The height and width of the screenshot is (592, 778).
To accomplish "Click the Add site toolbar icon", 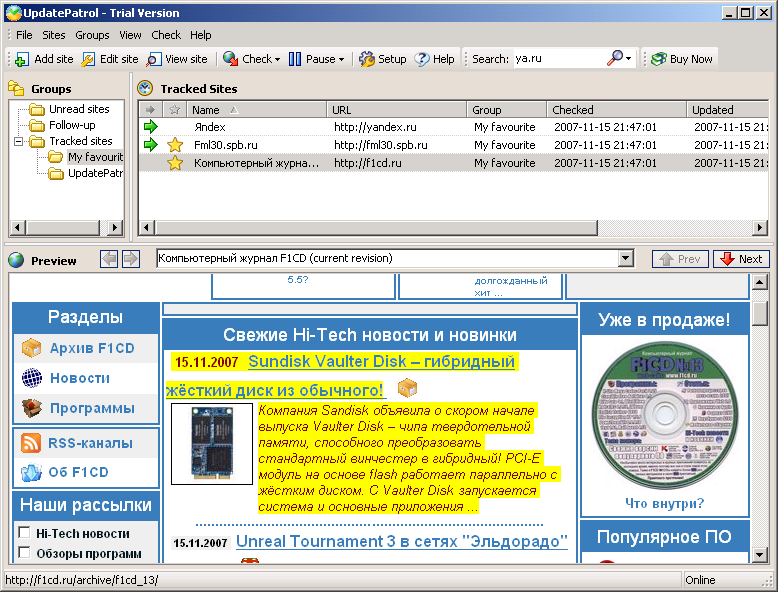I will pyautogui.click(x=22, y=60).
